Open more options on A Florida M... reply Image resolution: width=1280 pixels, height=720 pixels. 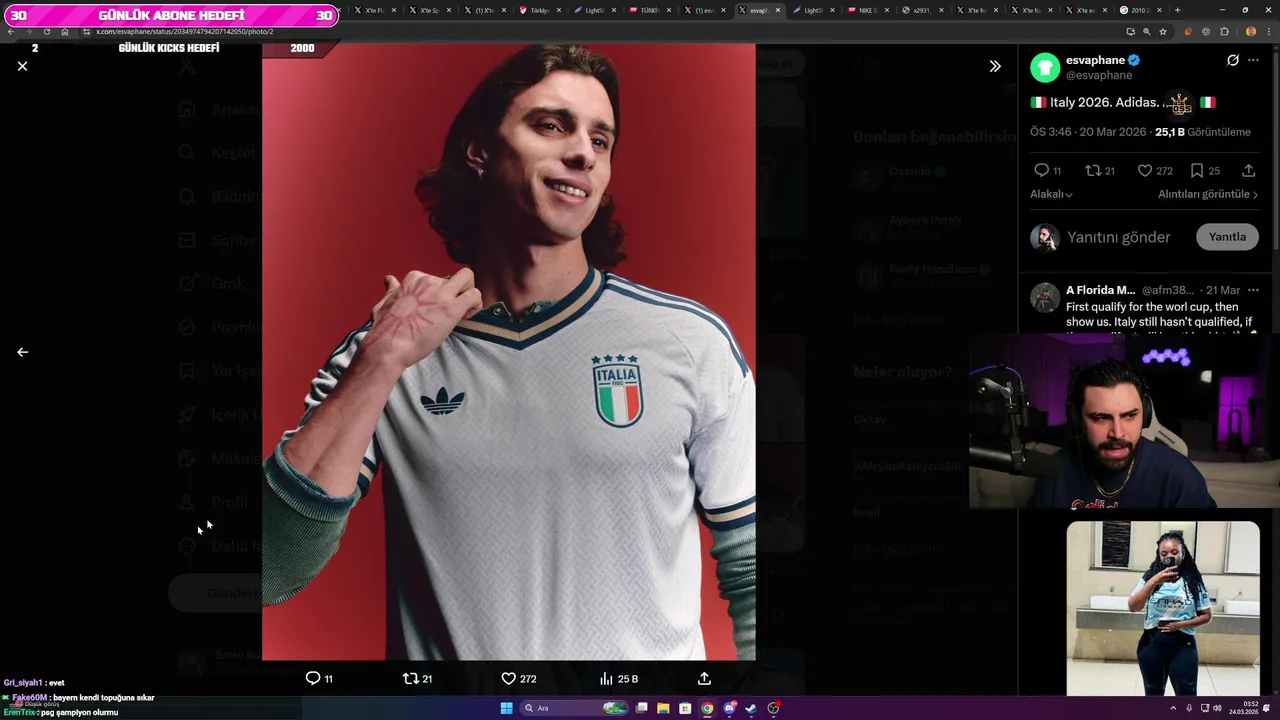[1253, 290]
